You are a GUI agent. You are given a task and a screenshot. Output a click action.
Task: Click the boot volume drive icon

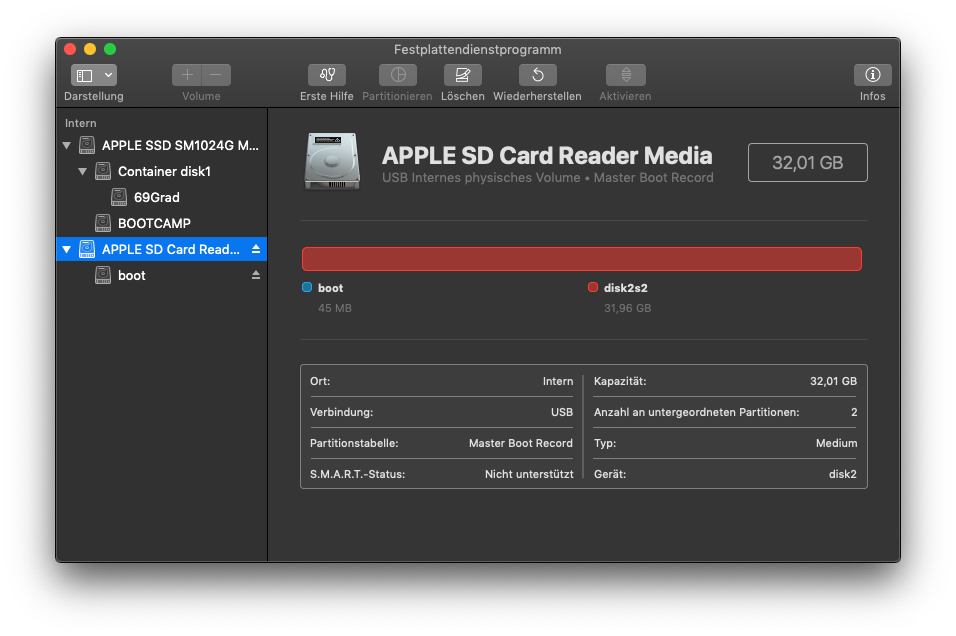pyautogui.click(x=103, y=275)
